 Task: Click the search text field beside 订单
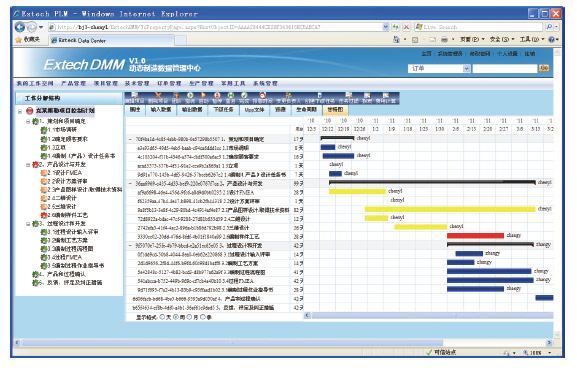click(505, 68)
